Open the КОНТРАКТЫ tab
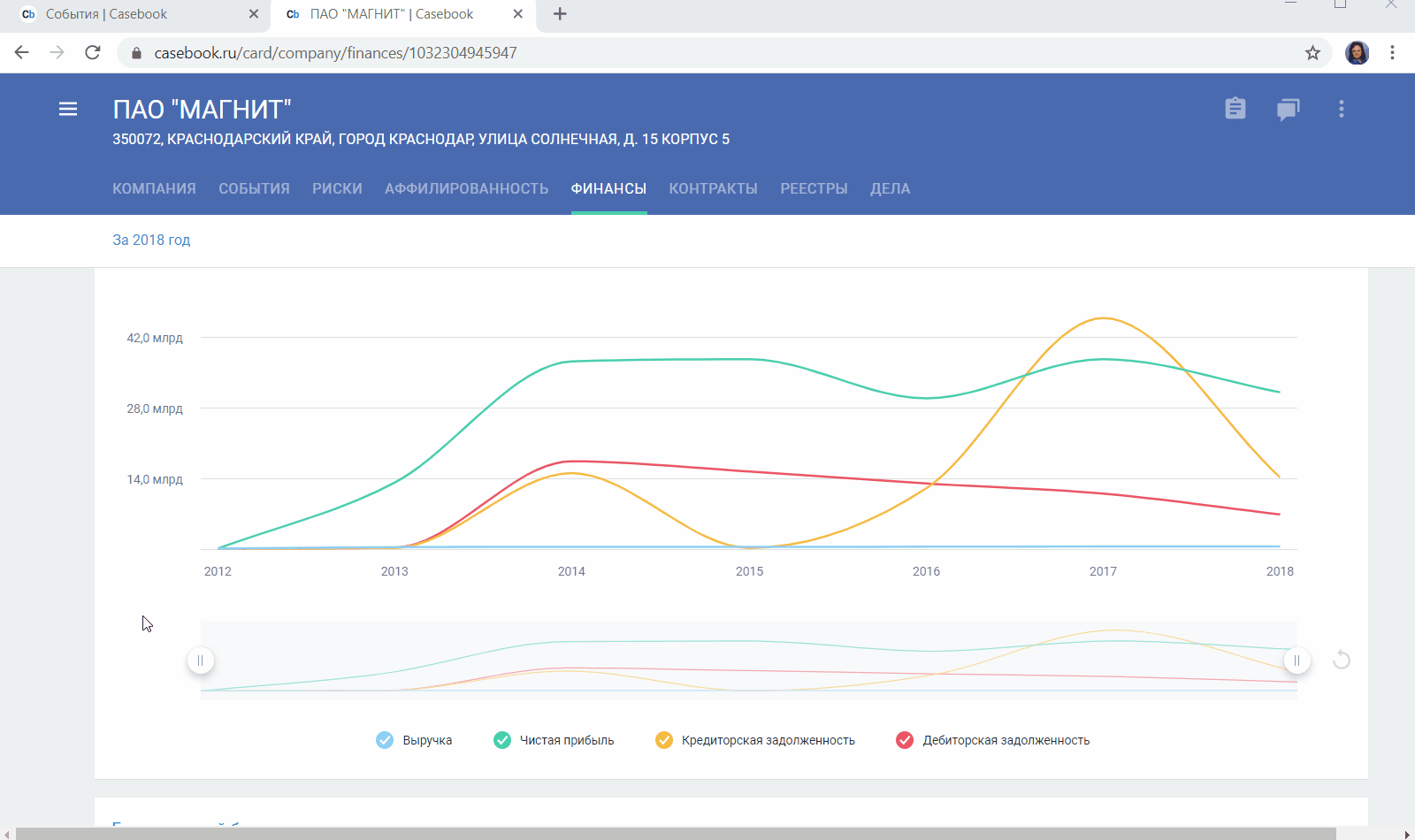The image size is (1415, 840). tap(713, 189)
